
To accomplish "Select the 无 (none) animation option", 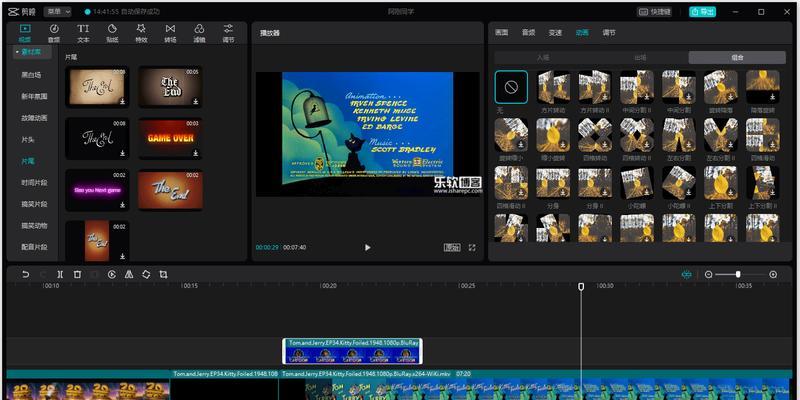I will (511, 87).
